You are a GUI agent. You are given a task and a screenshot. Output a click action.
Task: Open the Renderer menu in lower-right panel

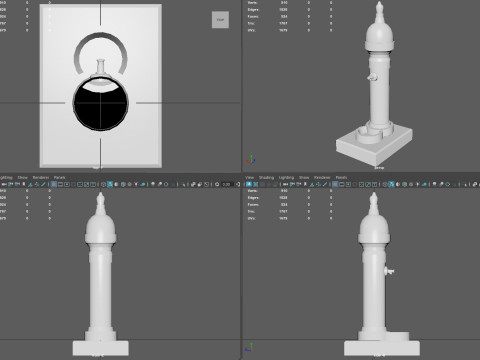[322, 177]
